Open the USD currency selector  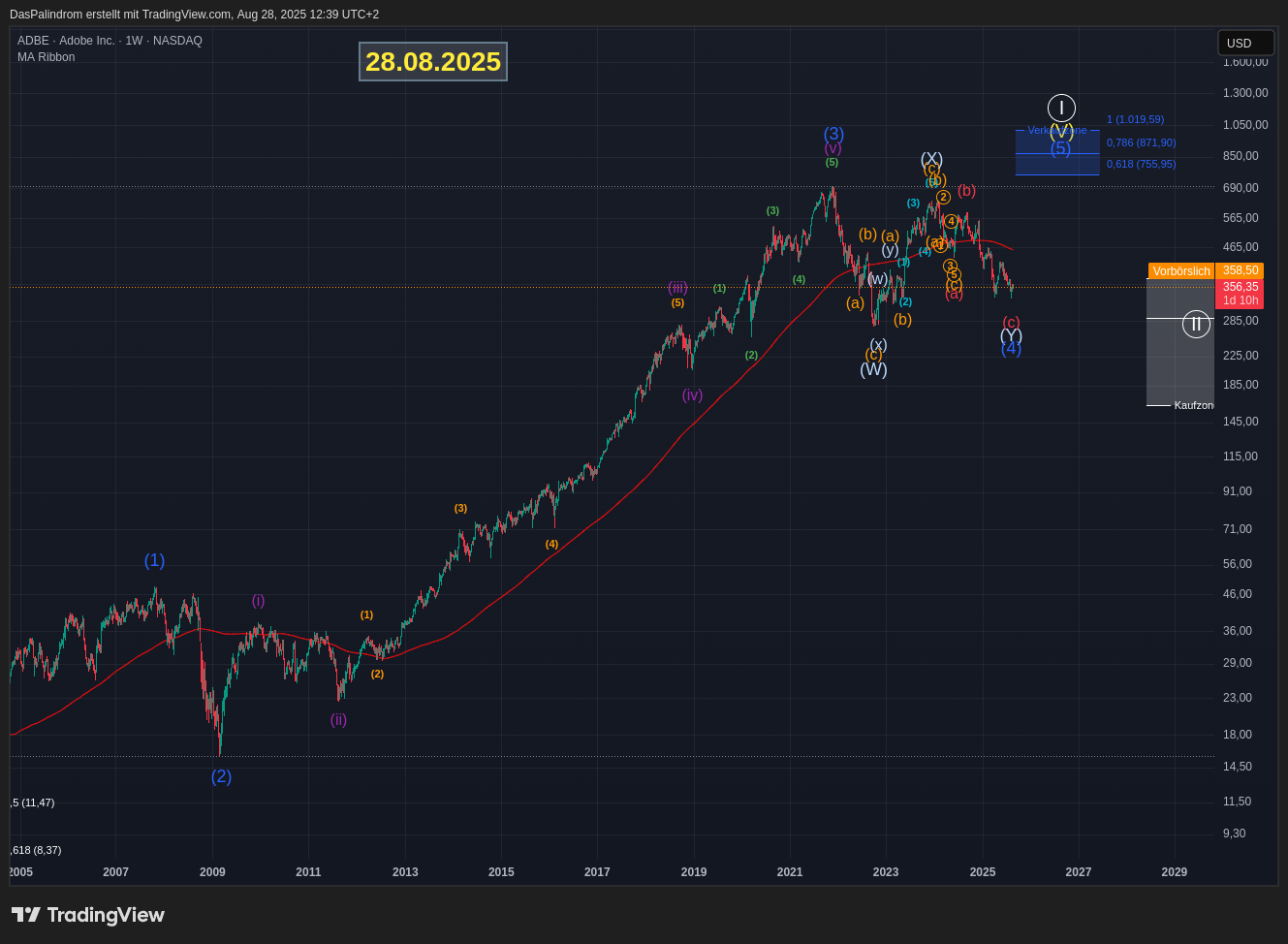point(1245,43)
